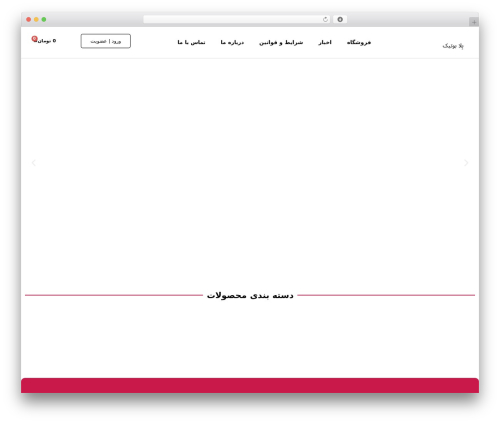Open a new tab with plus button
This screenshot has width=500, height=423.
pos(474,22)
